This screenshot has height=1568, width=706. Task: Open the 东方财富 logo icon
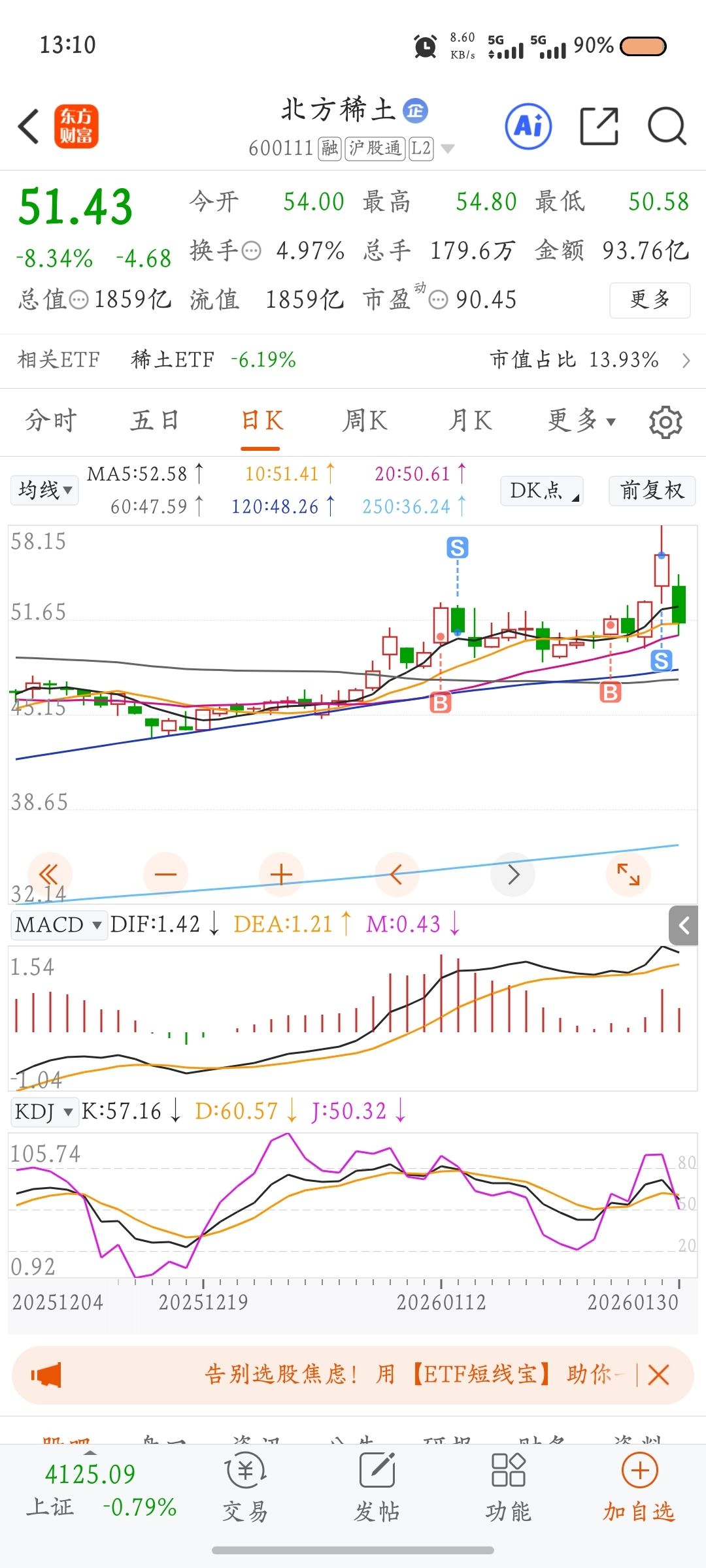pyautogui.click(x=76, y=126)
